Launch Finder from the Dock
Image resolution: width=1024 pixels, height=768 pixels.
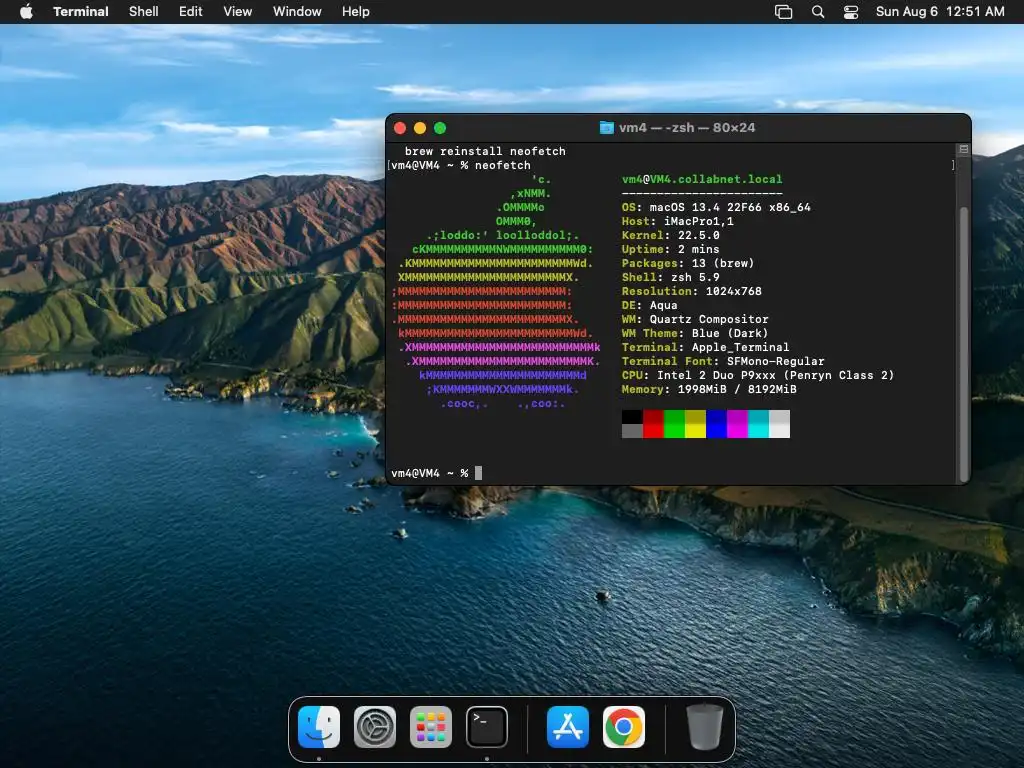[319, 727]
